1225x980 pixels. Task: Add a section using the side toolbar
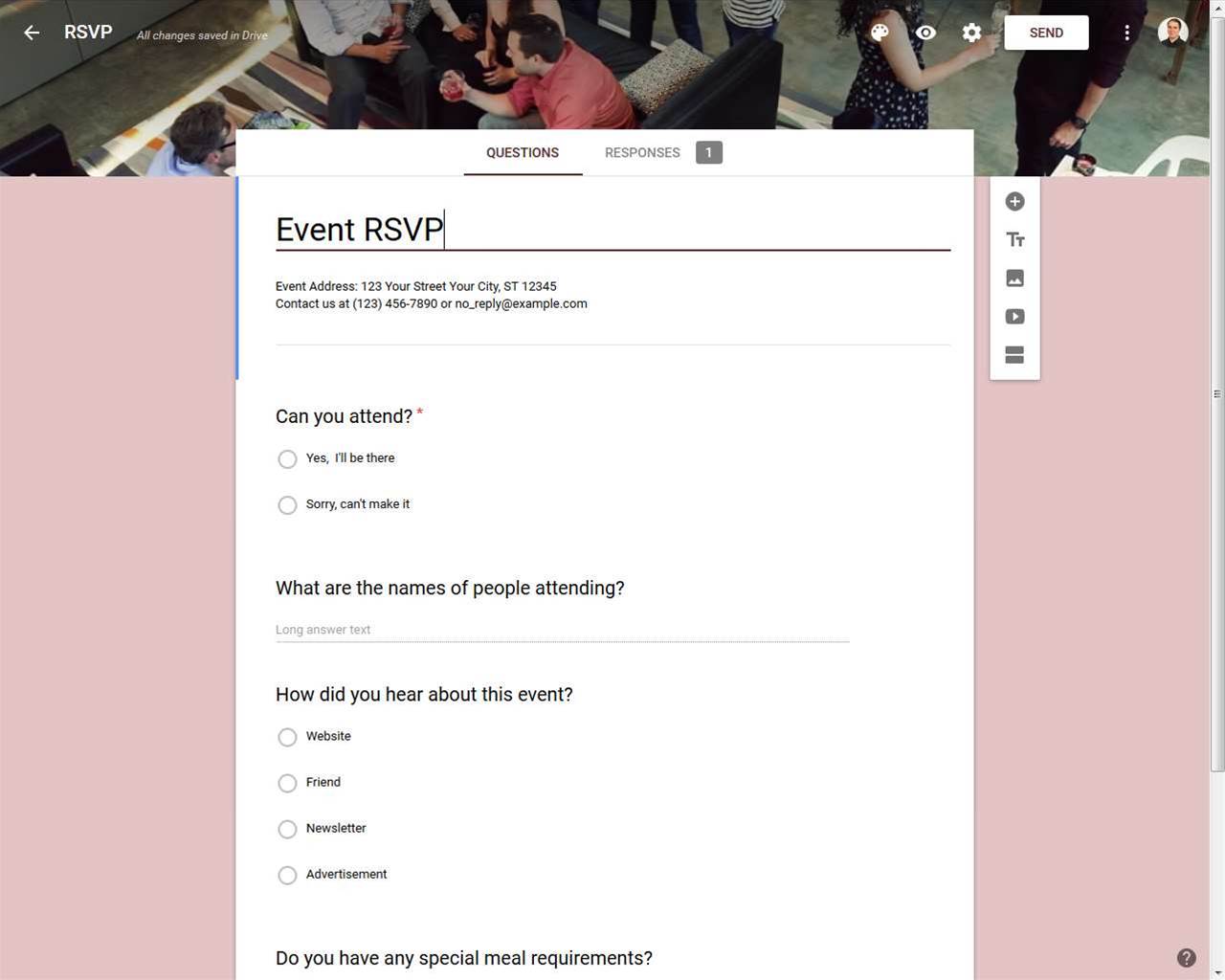tap(1014, 354)
